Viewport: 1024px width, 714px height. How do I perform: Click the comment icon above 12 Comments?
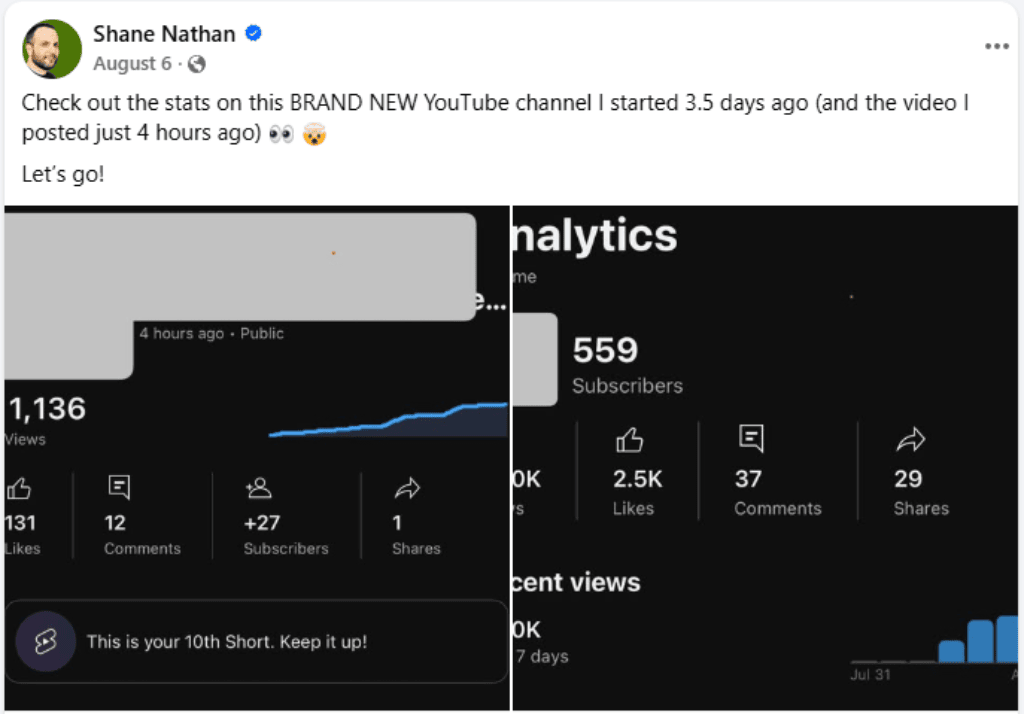(x=119, y=488)
